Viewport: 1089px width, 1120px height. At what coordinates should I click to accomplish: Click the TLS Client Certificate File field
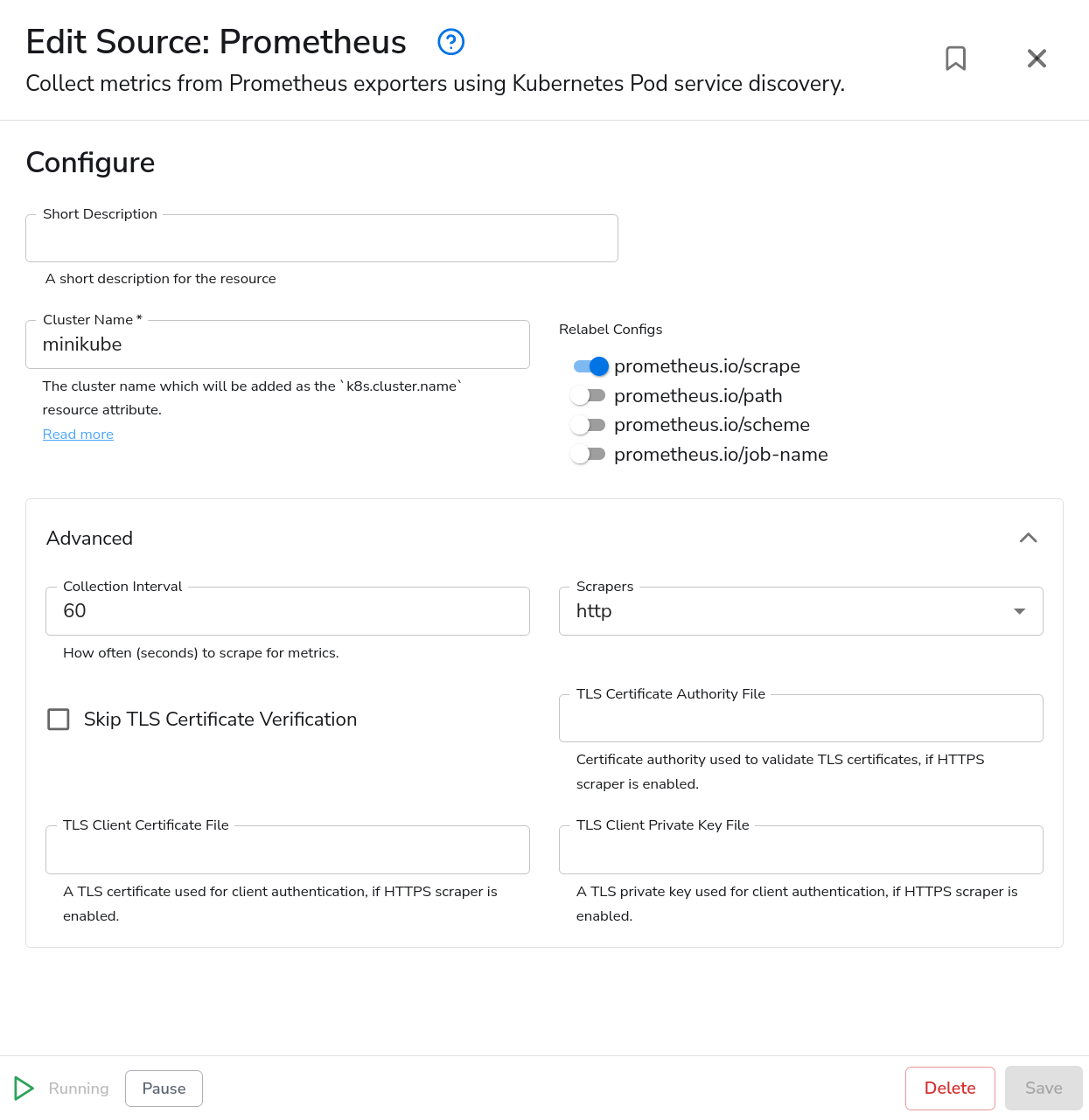(x=287, y=849)
